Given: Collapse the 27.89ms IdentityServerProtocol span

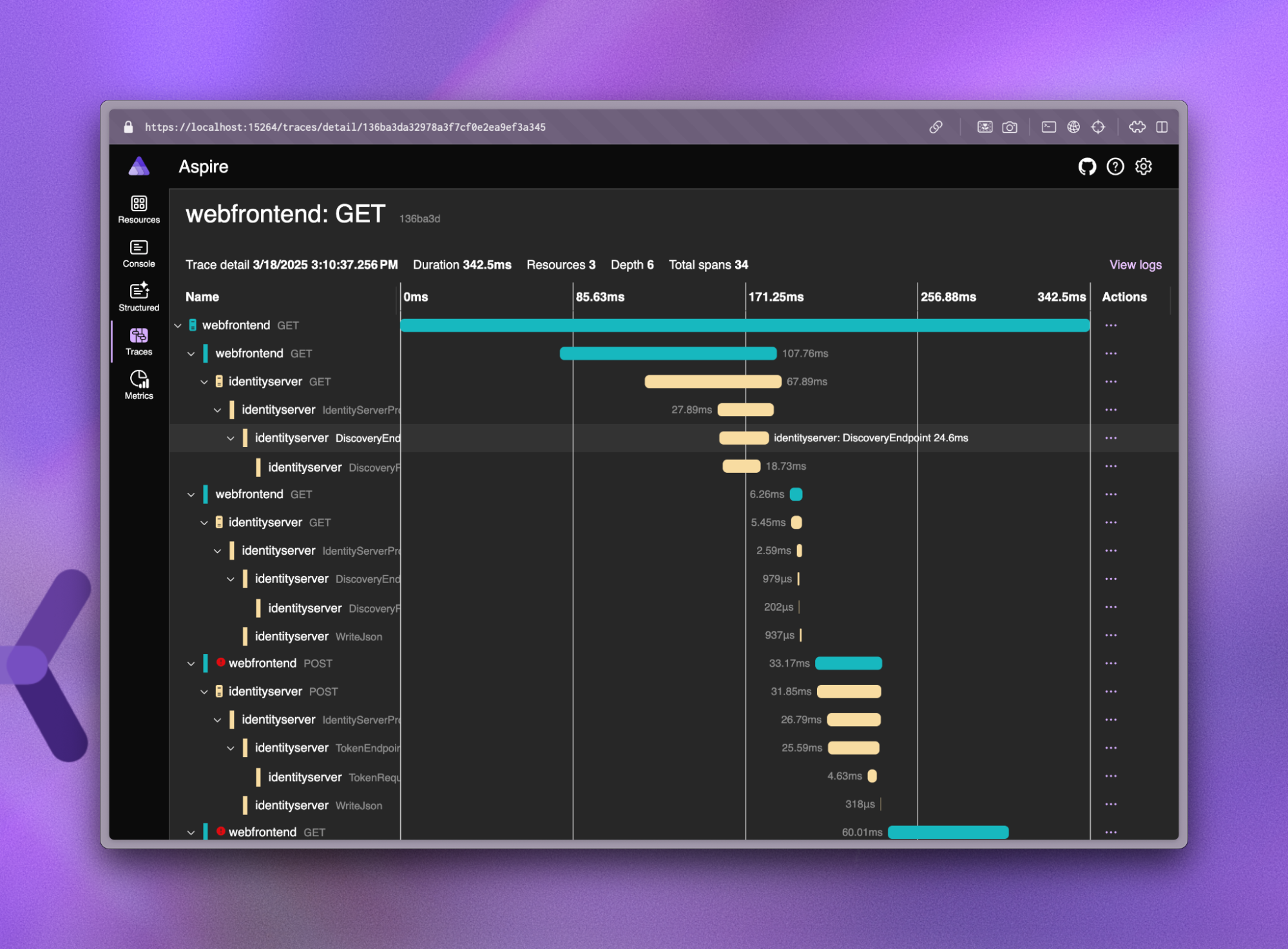Looking at the screenshot, I should tap(217, 410).
